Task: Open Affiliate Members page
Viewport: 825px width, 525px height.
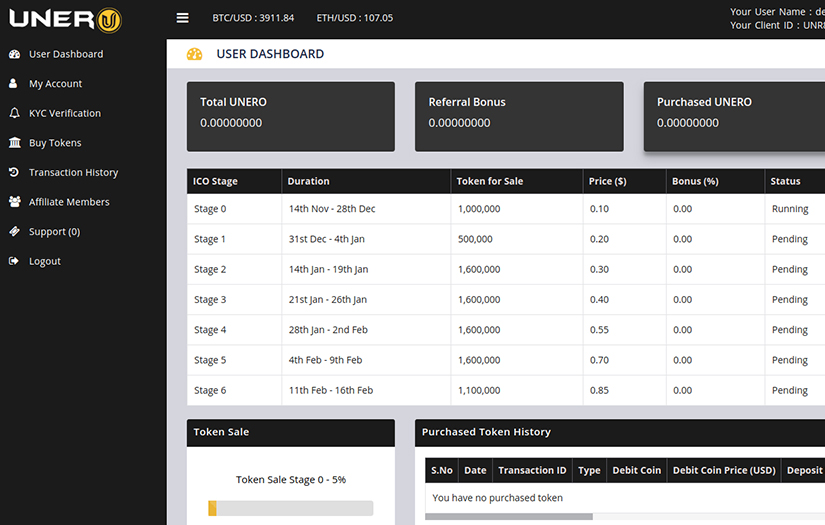Action: [x=69, y=202]
